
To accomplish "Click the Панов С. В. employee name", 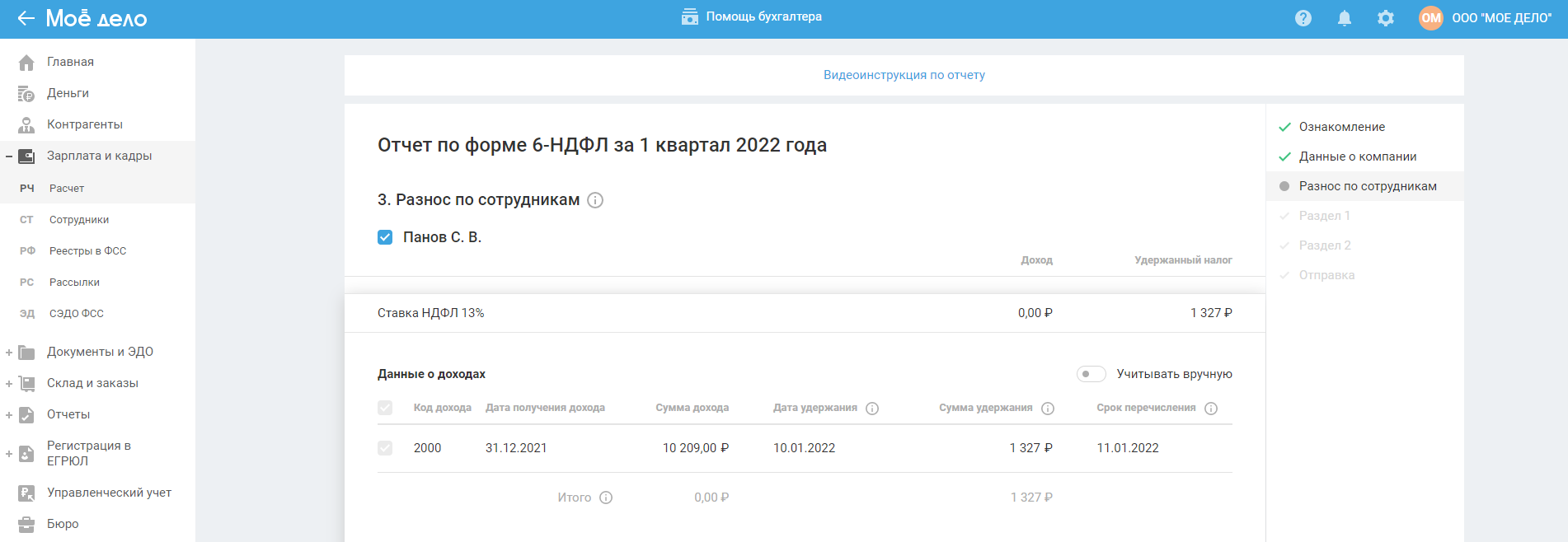I will pyautogui.click(x=442, y=237).
